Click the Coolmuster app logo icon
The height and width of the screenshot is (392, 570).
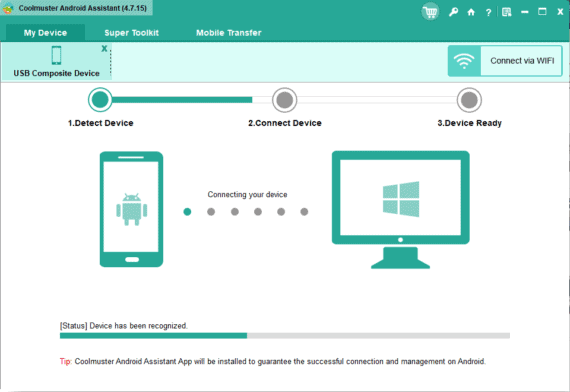[x=8, y=8]
